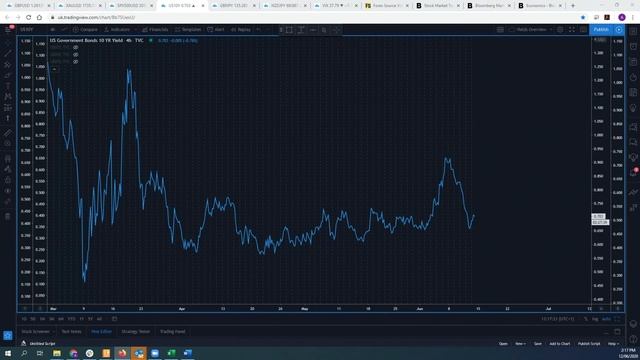
Task: Open the TradingView hamburger menu
Action: tap(8, 29)
